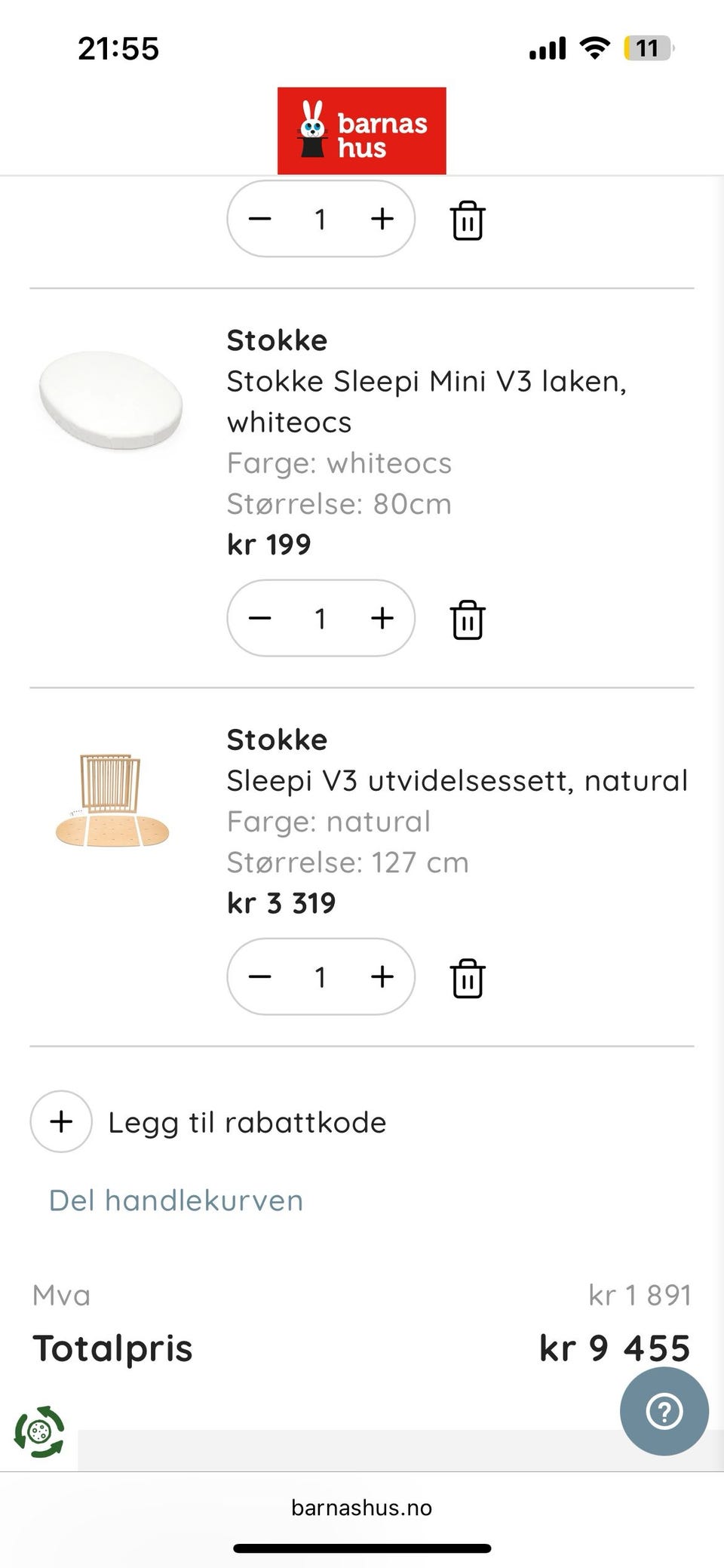Decrease quantity of Sleepi Mini V3 laken
Screen dimensions: 724x1568
coord(260,618)
